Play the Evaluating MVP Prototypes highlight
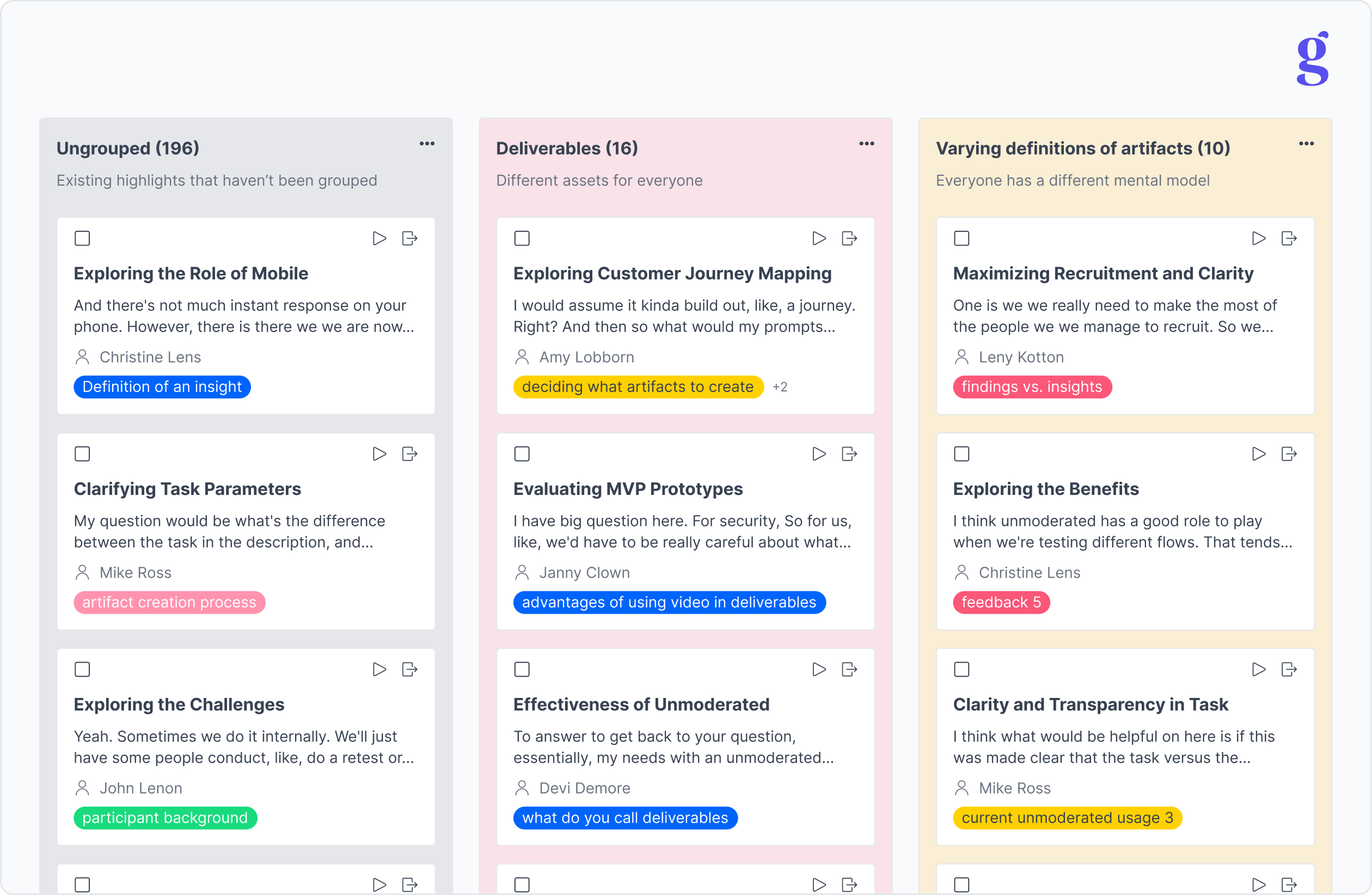The height and width of the screenshot is (895, 1372). 819,454
